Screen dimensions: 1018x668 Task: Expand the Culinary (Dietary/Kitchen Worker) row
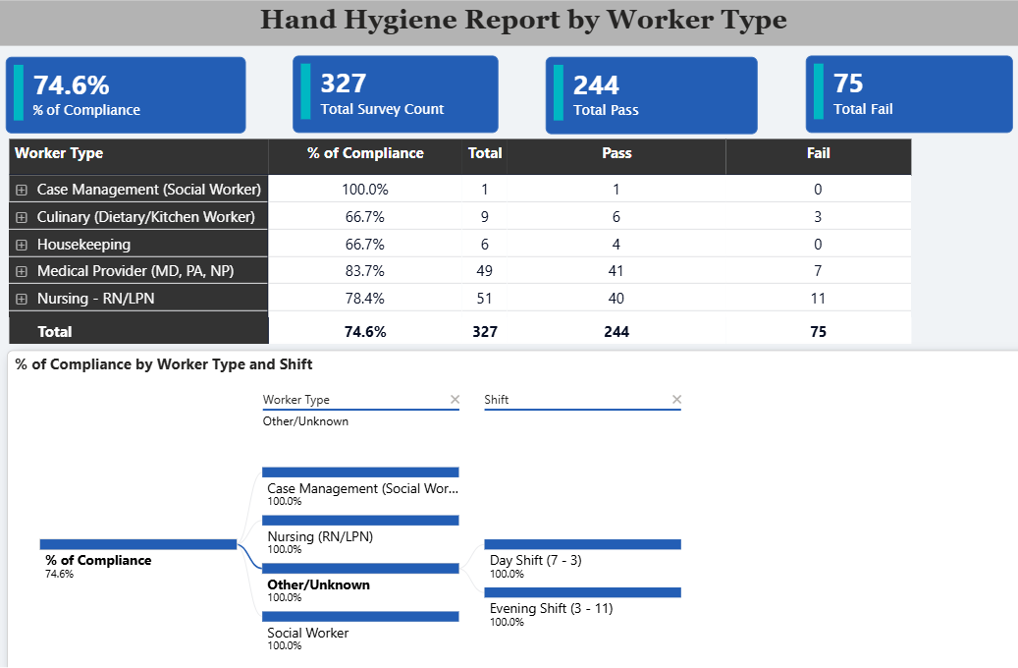coord(21,217)
